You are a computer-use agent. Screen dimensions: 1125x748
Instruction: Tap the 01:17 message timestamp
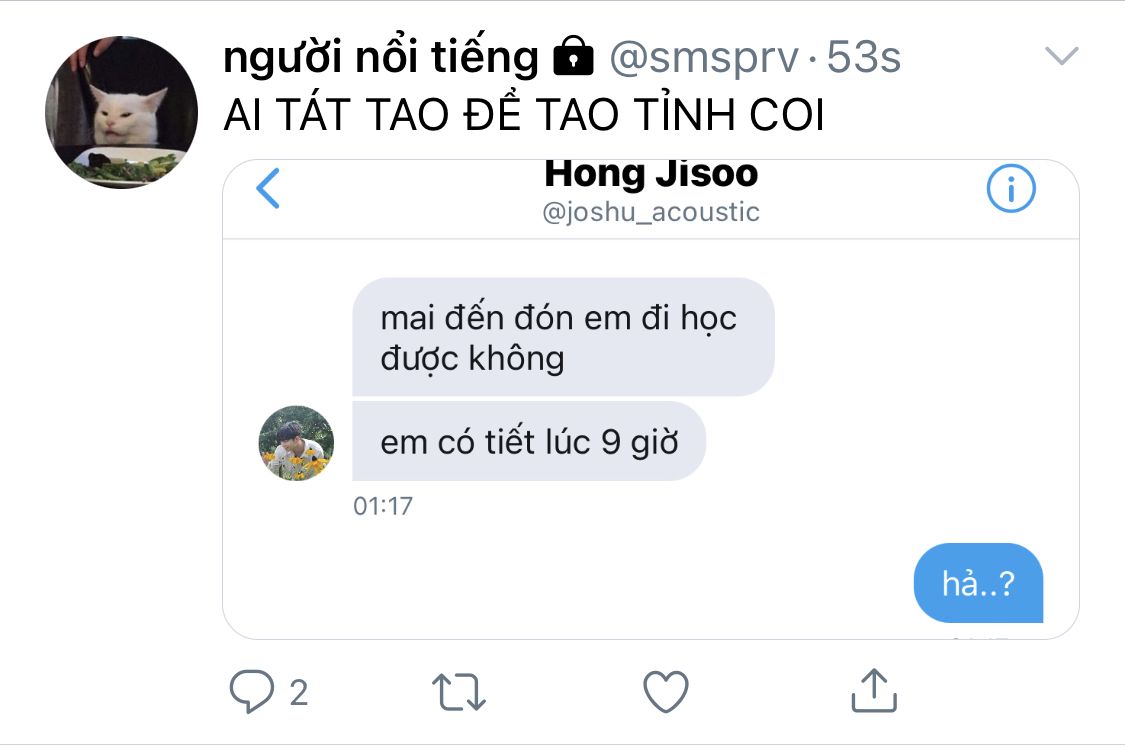point(383,506)
